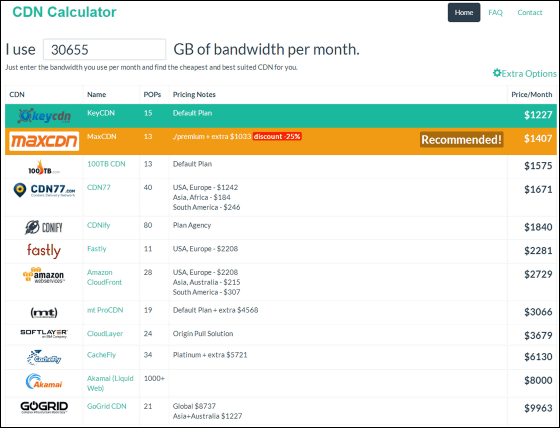
Task: Click the SoftLayer logo
Action: point(44,334)
